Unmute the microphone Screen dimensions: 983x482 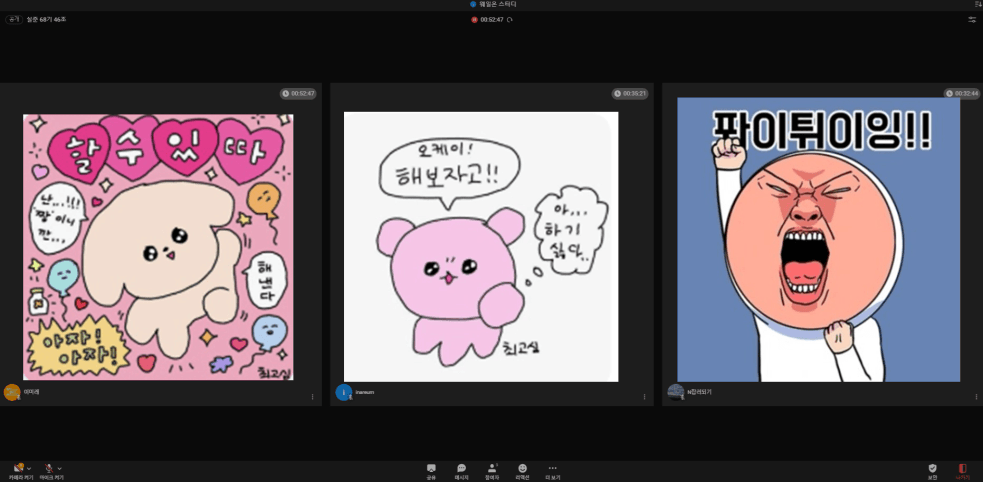coord(49,468)
